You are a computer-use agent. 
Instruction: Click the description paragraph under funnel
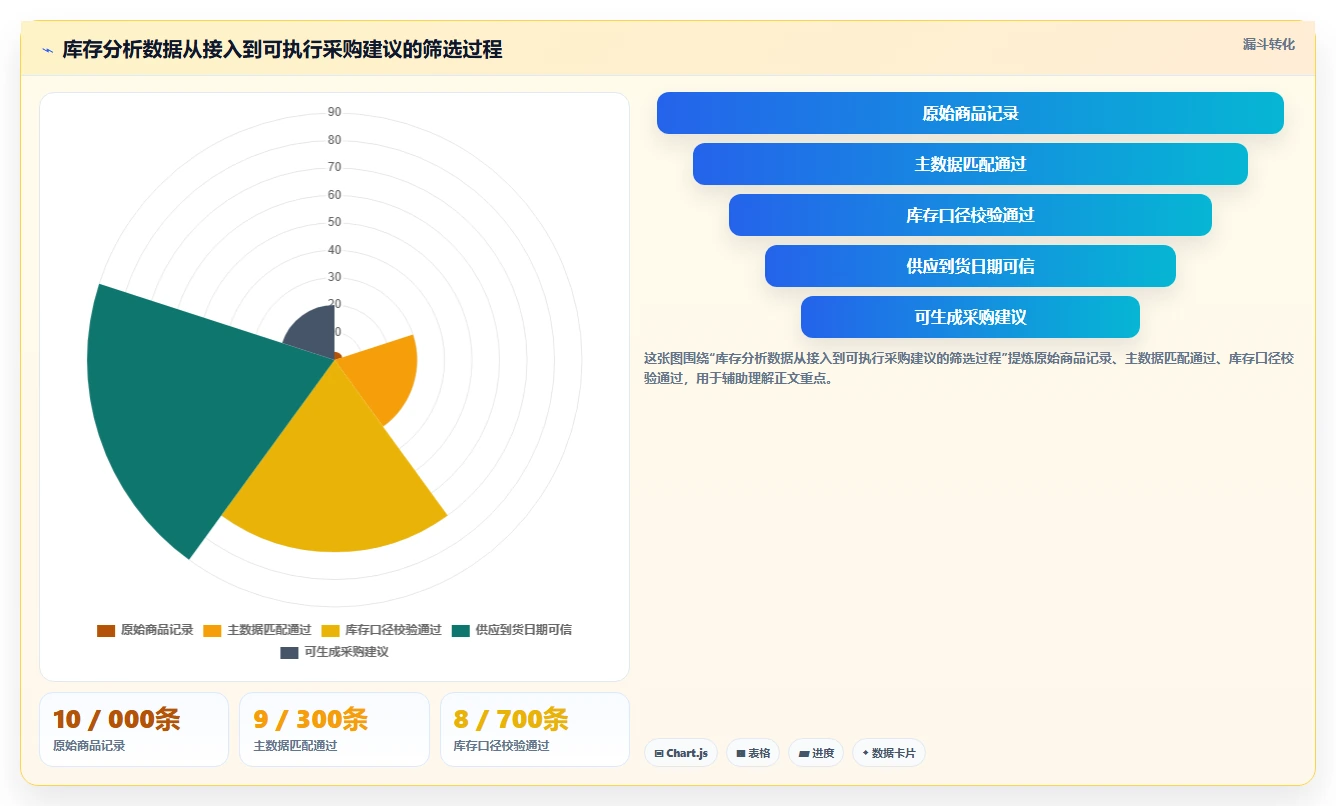point(969,368)
